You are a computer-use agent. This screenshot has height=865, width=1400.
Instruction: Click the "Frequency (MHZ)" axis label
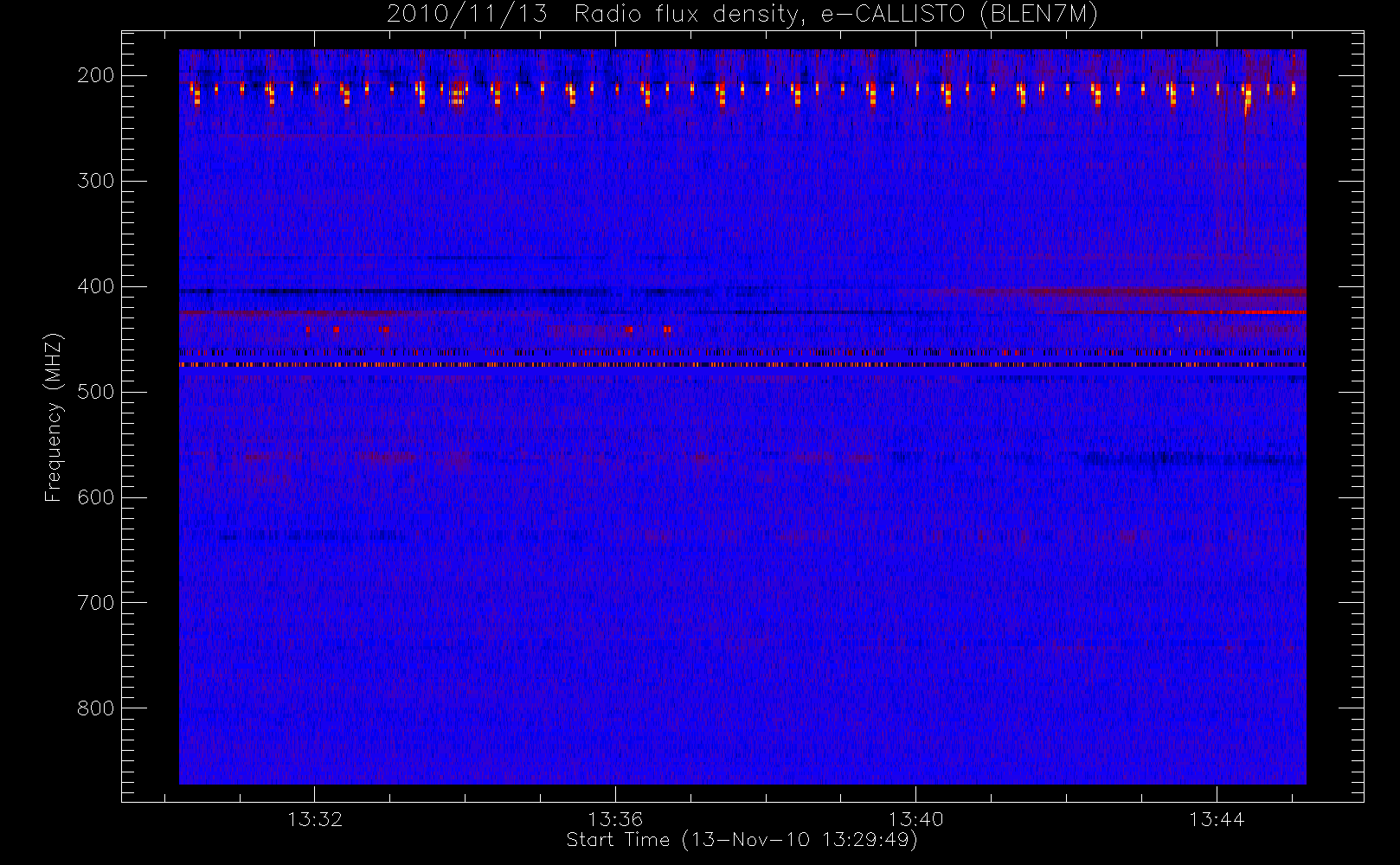pyautogui.click(x=54, y=417)
